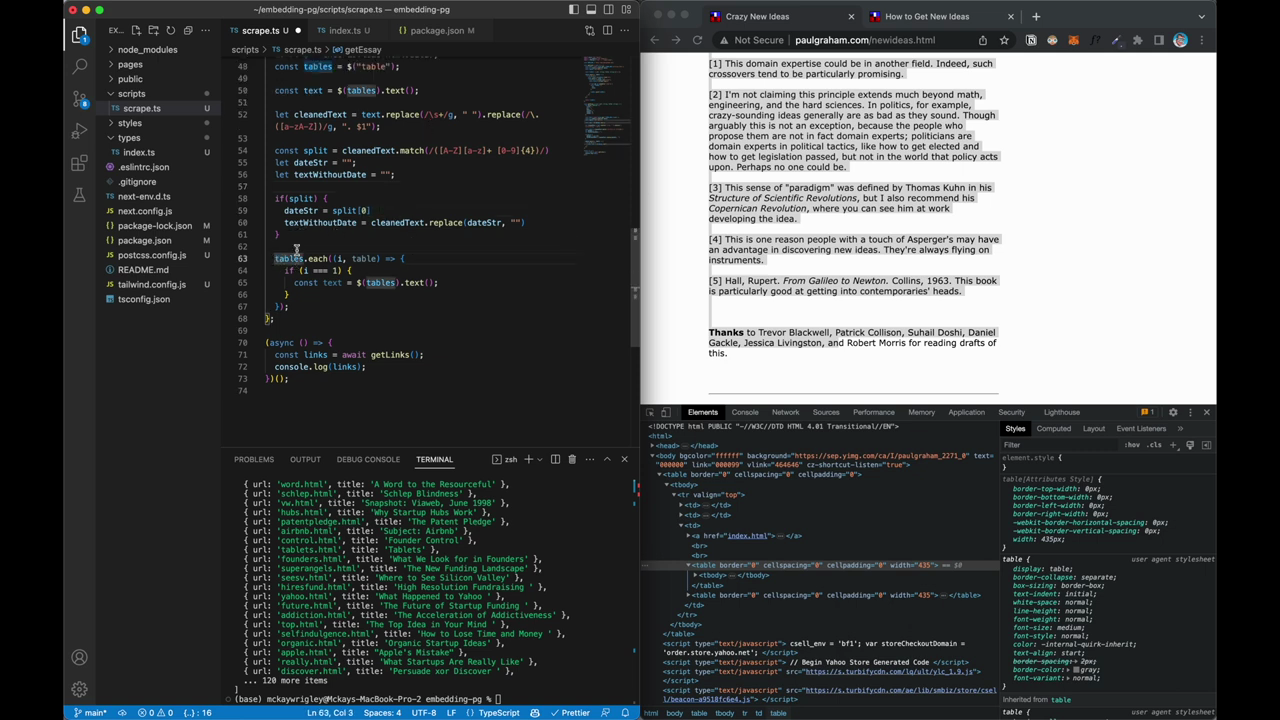1280x720 pixels.
Task: Switch to DevTools Console tab
Action: pos(745,412)
